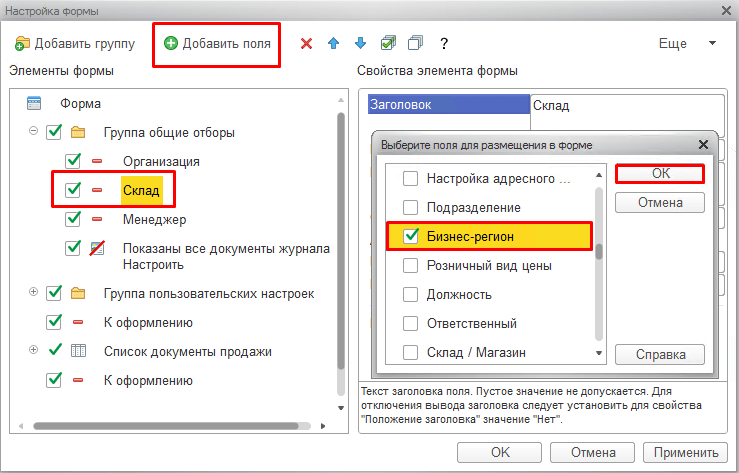Toggle checkbox for Организация
Image resolution: width=739 pixels, height=473 pixels.
[x=73, y=161]
